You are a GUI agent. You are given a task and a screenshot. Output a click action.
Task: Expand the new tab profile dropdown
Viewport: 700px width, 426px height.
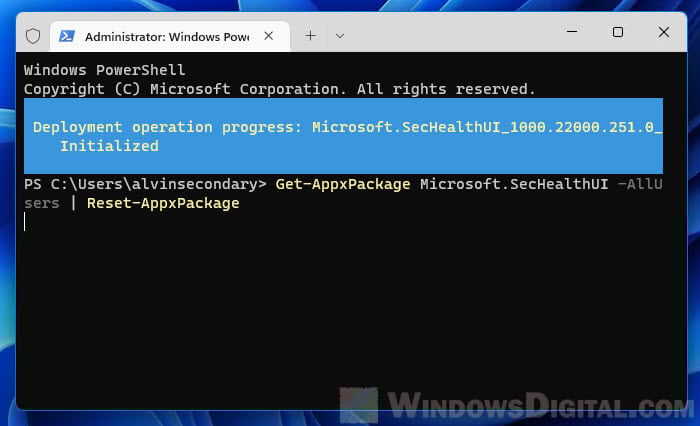pos(340,36)
